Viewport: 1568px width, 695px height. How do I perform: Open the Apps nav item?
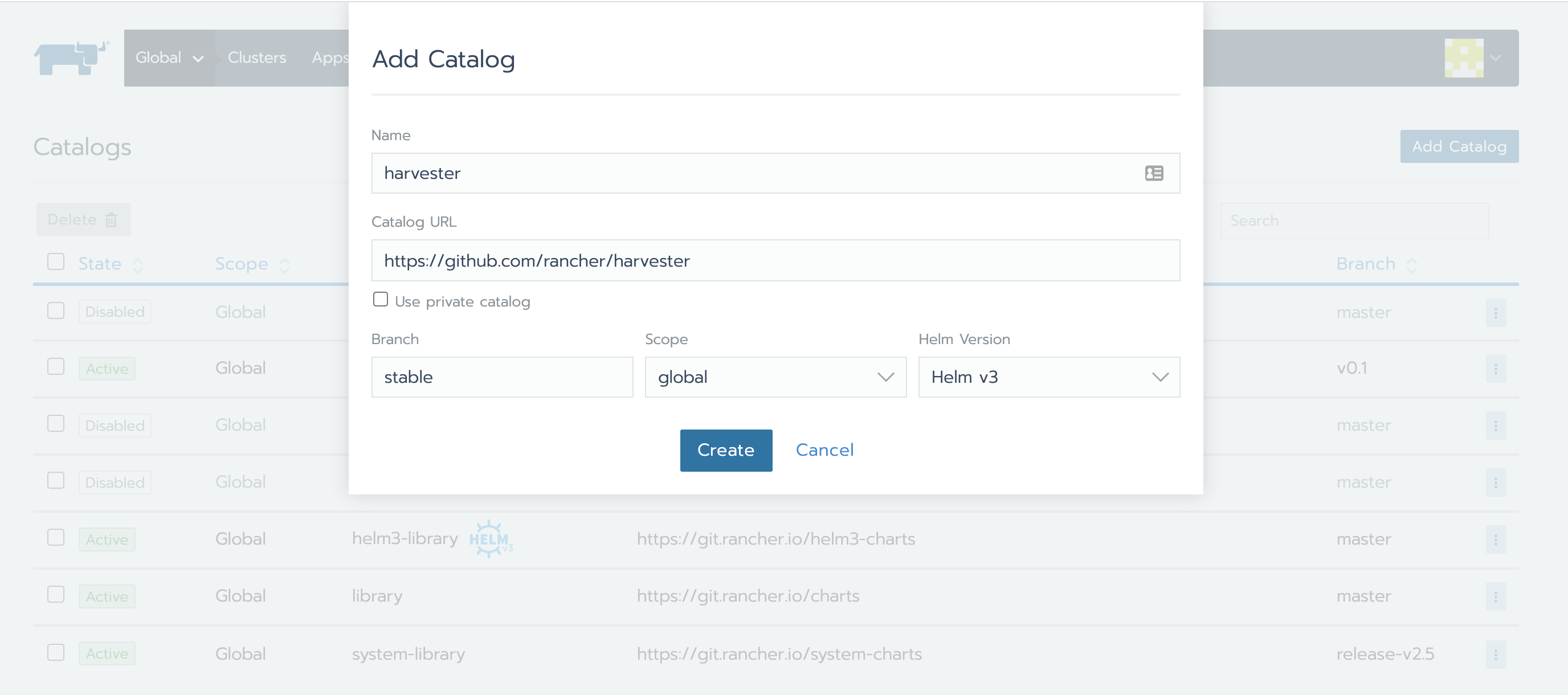330,58
